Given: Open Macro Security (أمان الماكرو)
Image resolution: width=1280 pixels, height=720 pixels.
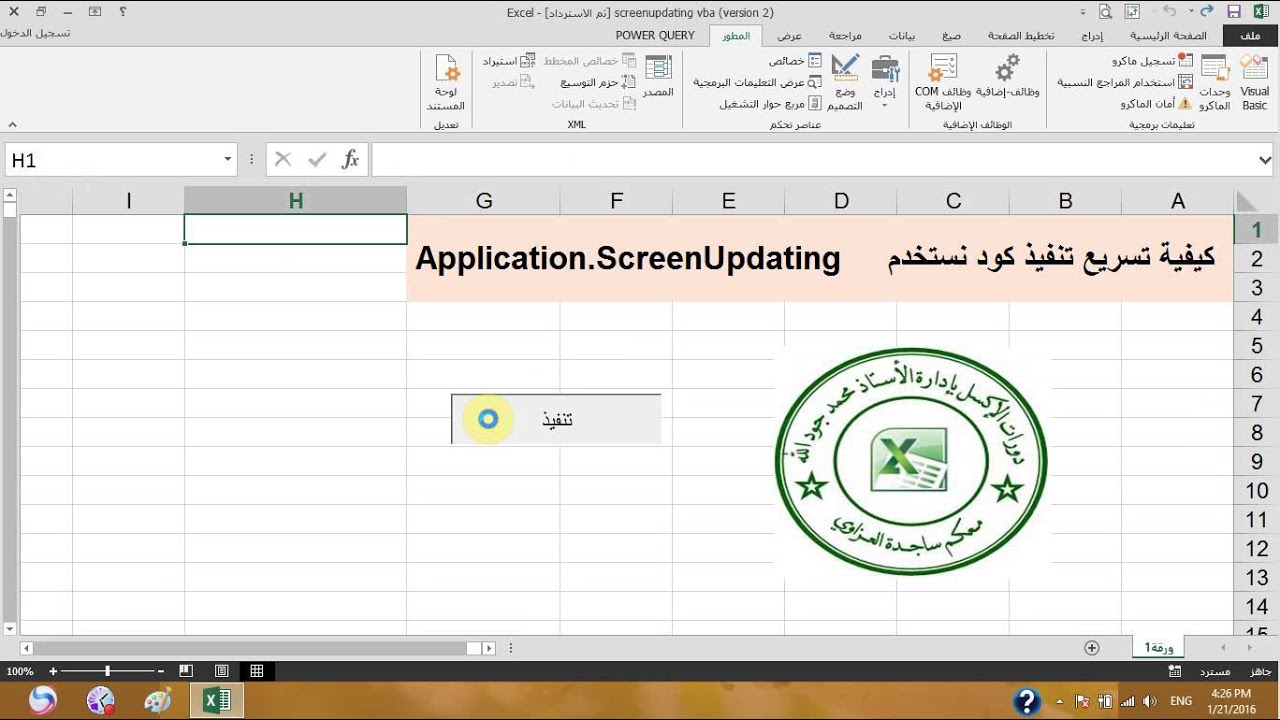Looking at the screenshot, I should [1156, 103].
